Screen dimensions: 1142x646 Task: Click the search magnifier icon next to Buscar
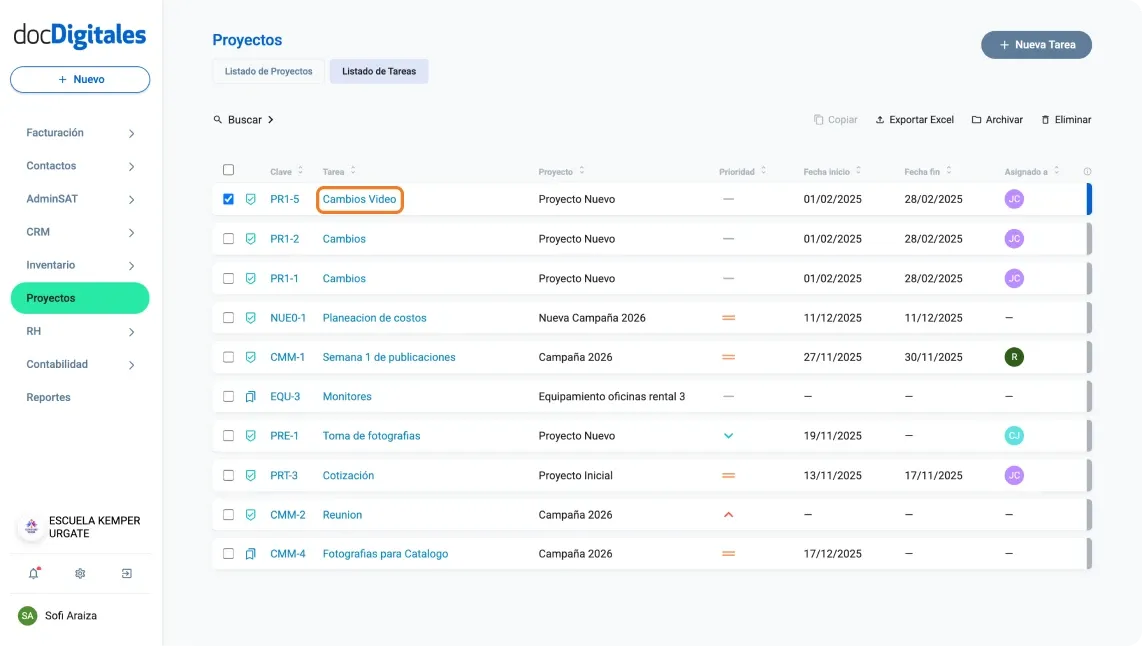tap(217, 119)
